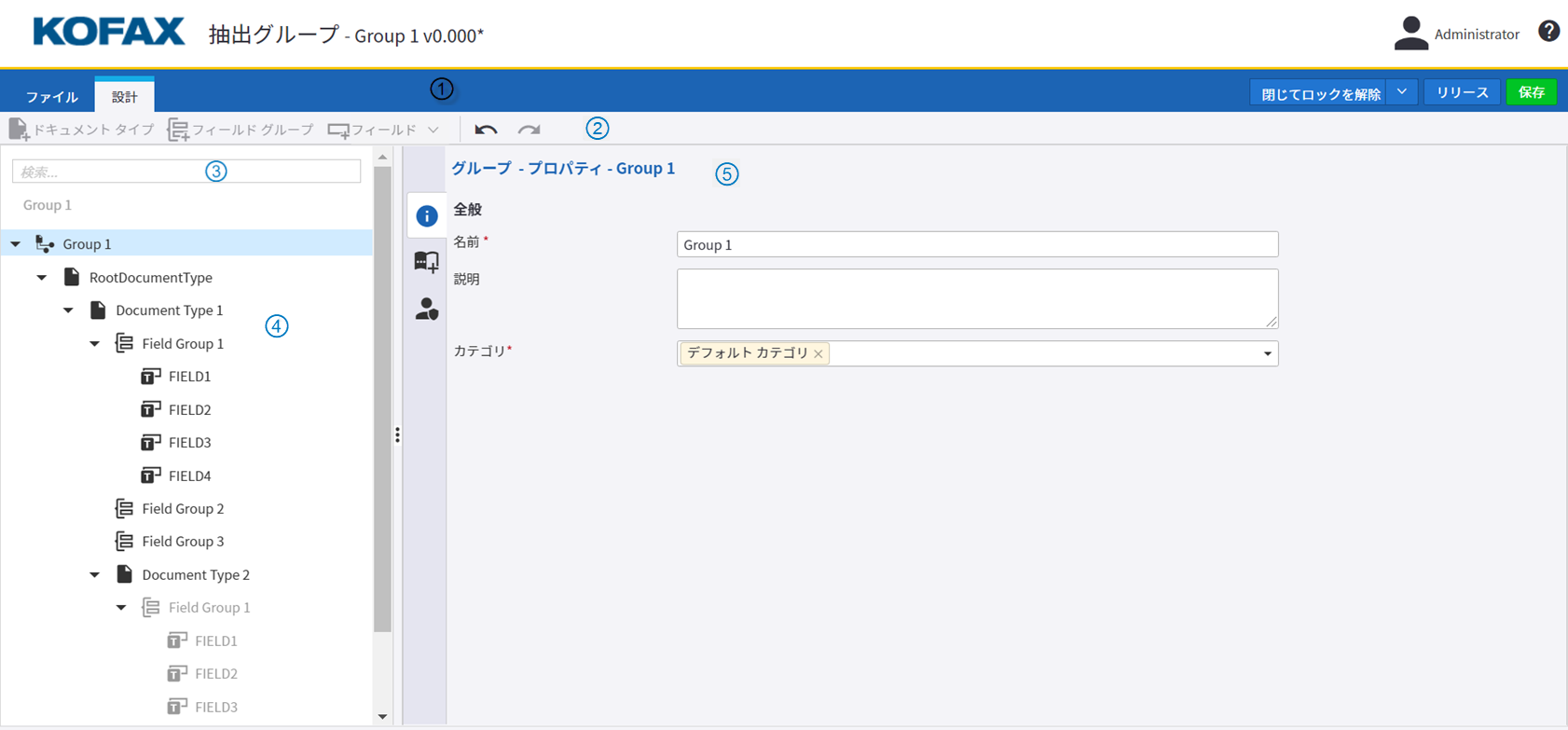Viewport: 1568px width, 730px height.
Task: Open the 閉じてロックを解除 split-button arrow
Action: pyautogui.click(x=1402, y=92)
